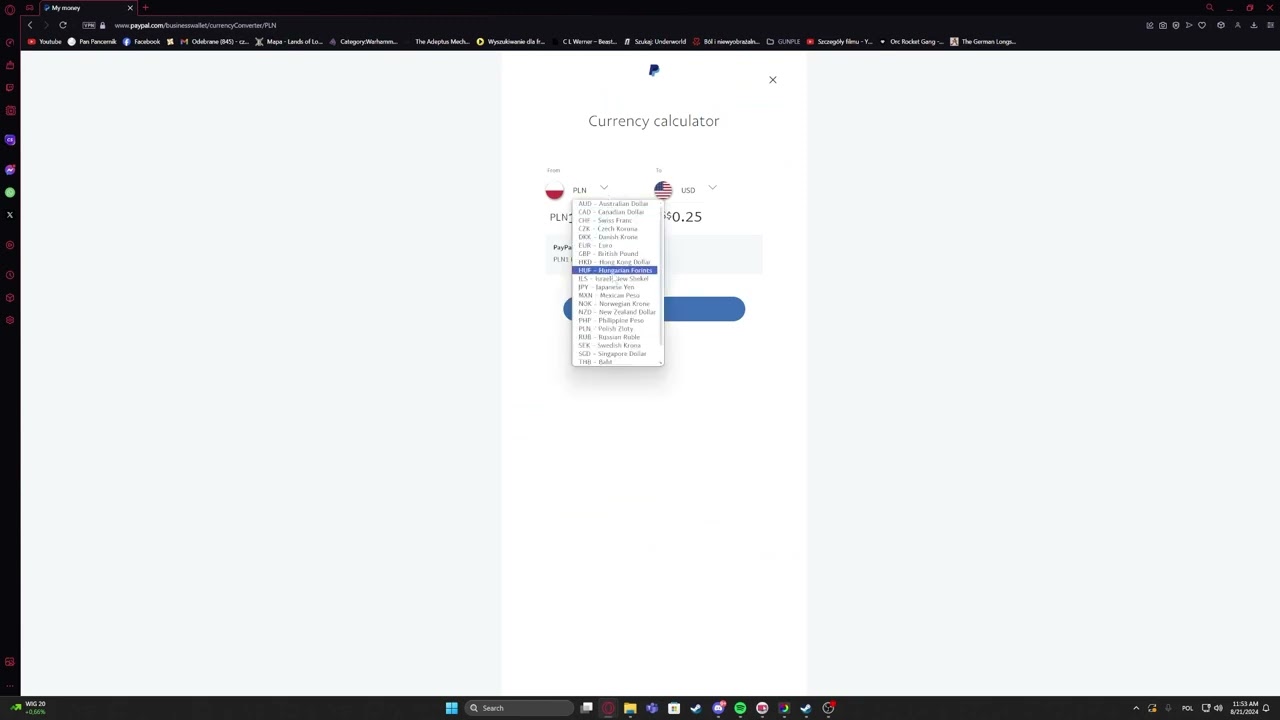1280x720 pixels.
Task: Click the WIG 20 stock widget
Action: [x=29, y=708]
